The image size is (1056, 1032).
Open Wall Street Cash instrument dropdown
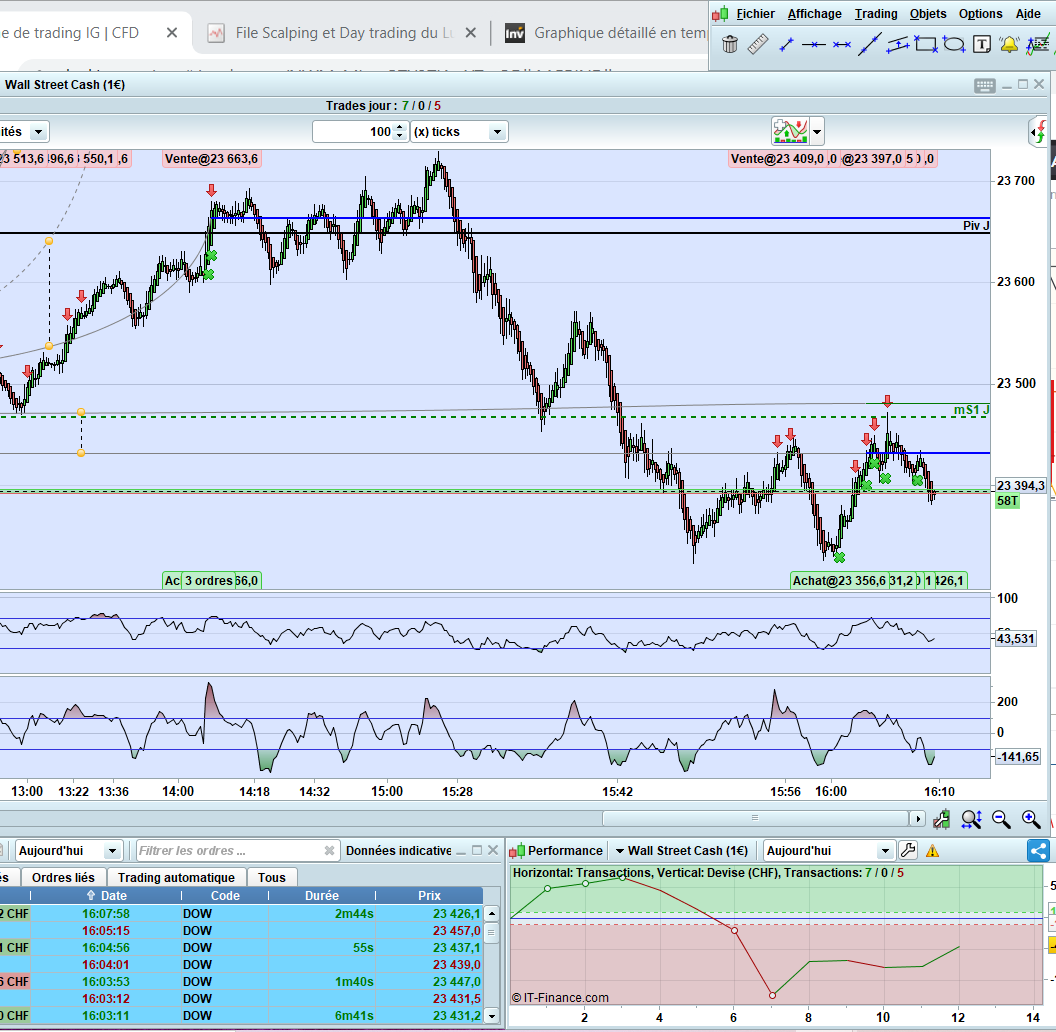pyautogui.click(x=682, y=851)
